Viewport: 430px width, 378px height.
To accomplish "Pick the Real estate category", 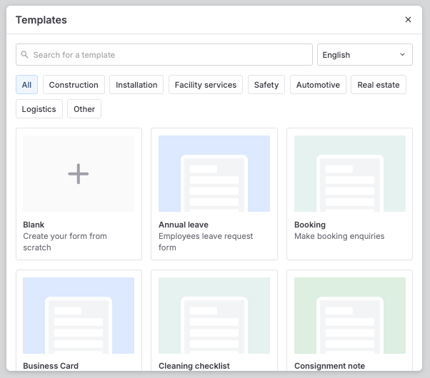I will [x=378, y=85].
